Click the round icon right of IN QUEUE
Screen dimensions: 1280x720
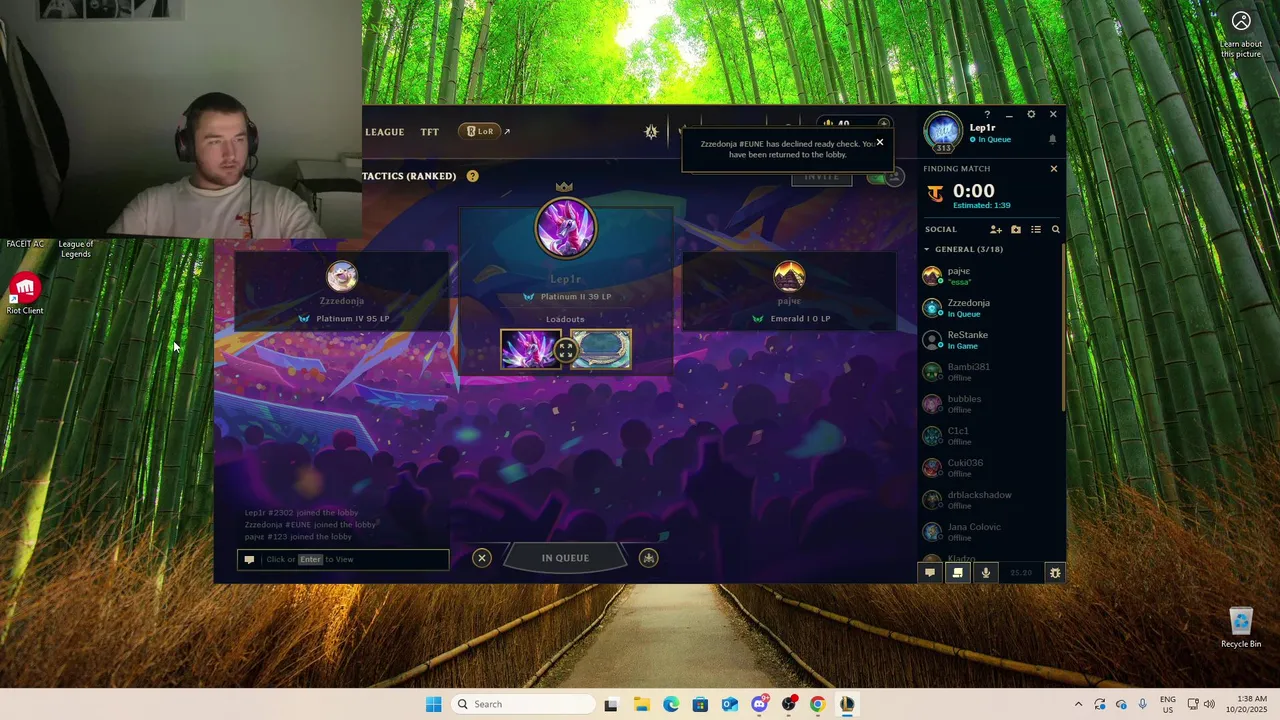click(649, 558)
